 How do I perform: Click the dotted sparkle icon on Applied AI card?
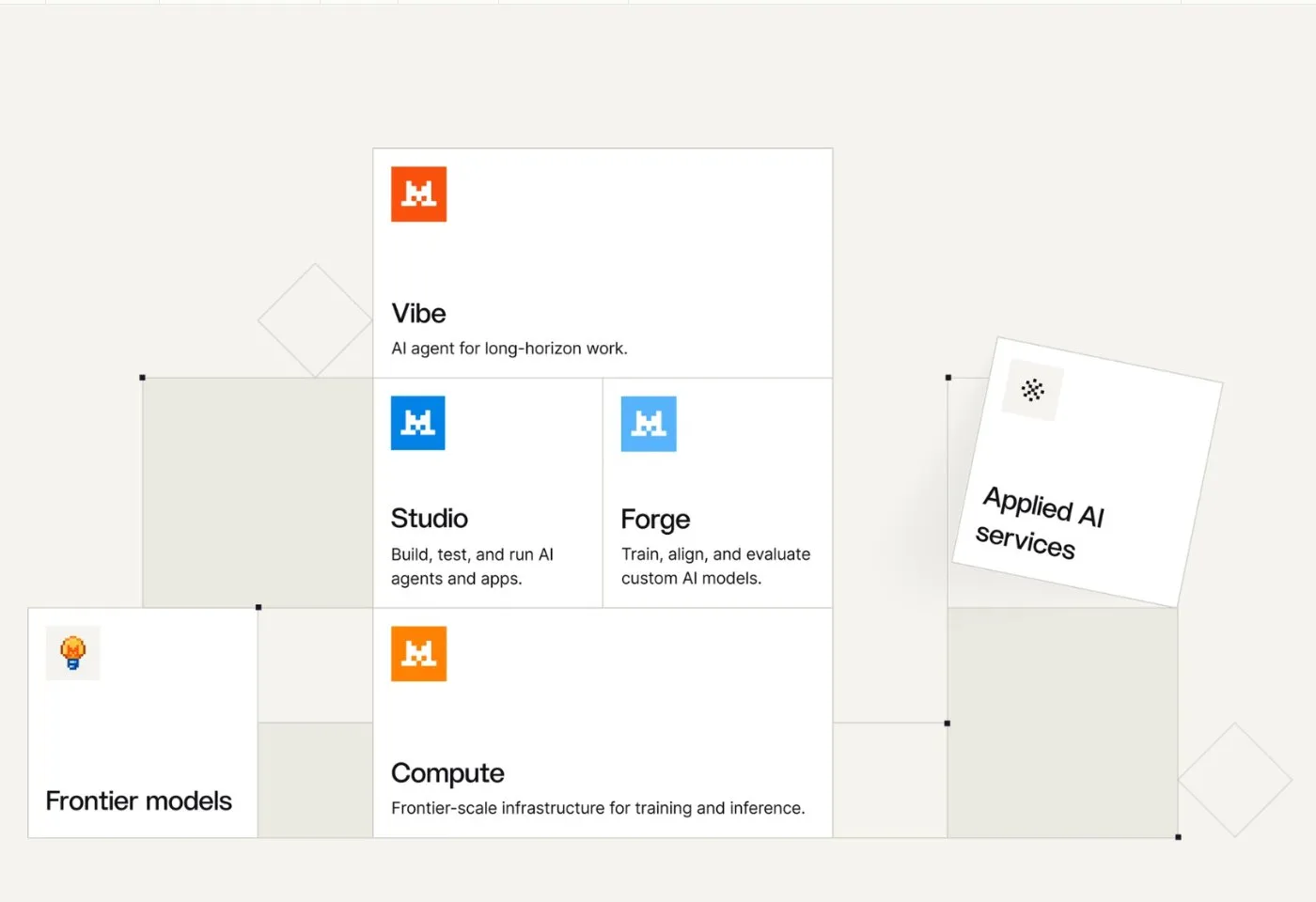[1032, 390]
